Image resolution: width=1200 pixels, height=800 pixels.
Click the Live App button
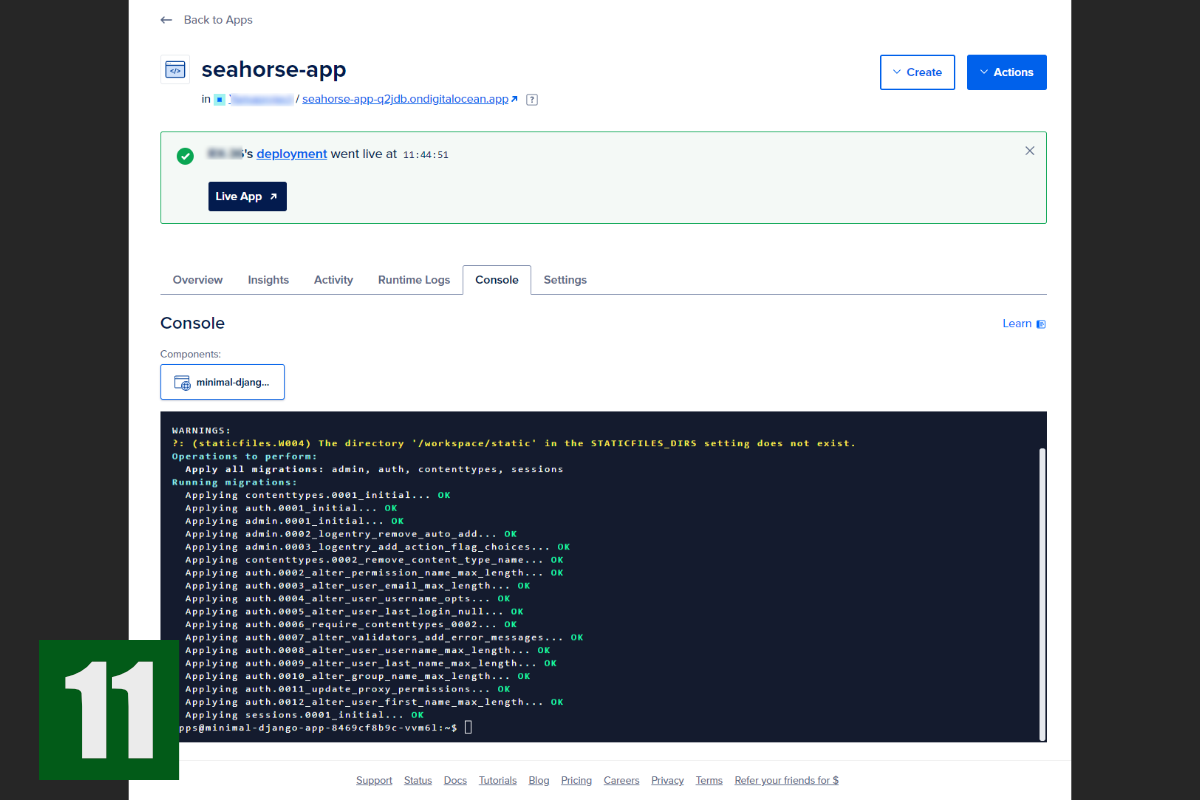tap(247, 196)
